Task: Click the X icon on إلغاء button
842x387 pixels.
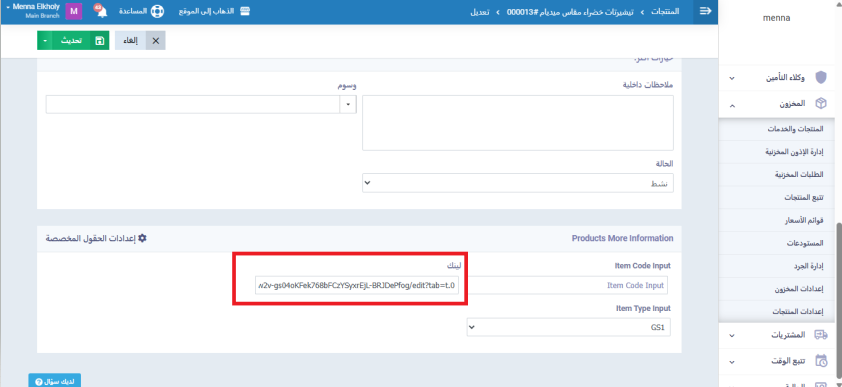Action: (x=156, y=41)
